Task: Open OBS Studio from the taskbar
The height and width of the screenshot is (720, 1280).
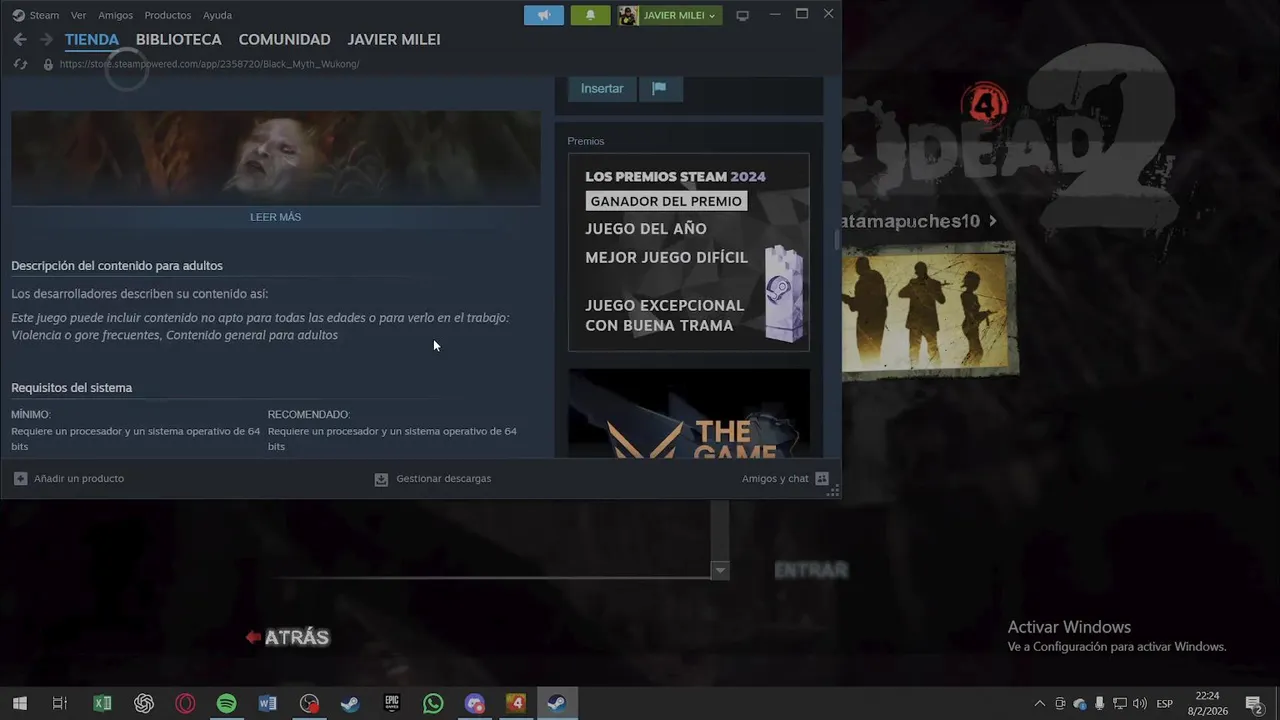Action: pyautogui.click(x=309, y=704)
